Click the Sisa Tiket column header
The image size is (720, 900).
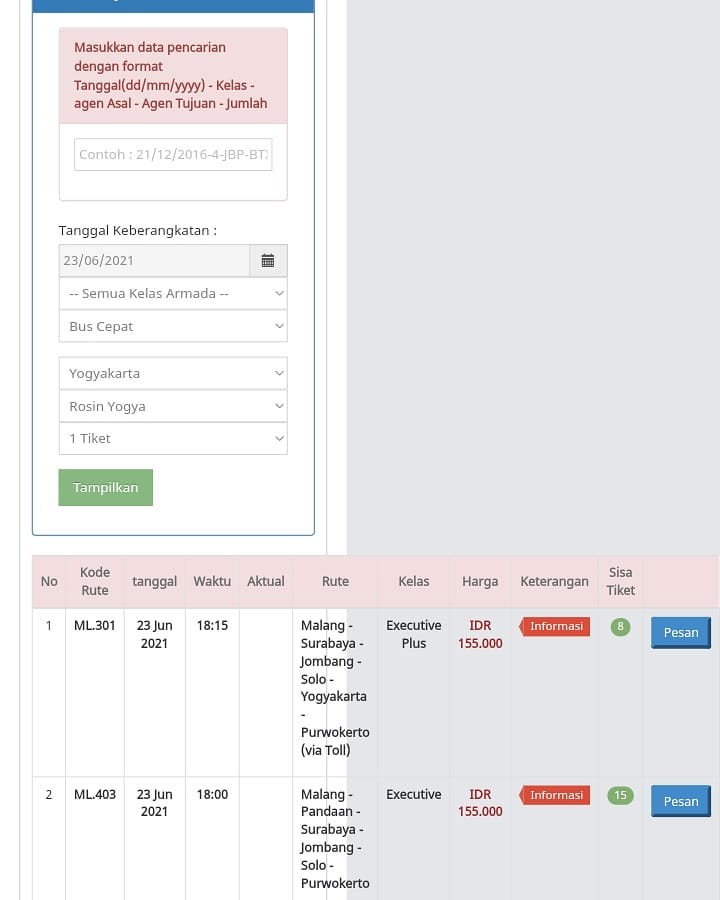tap(621, 581)
